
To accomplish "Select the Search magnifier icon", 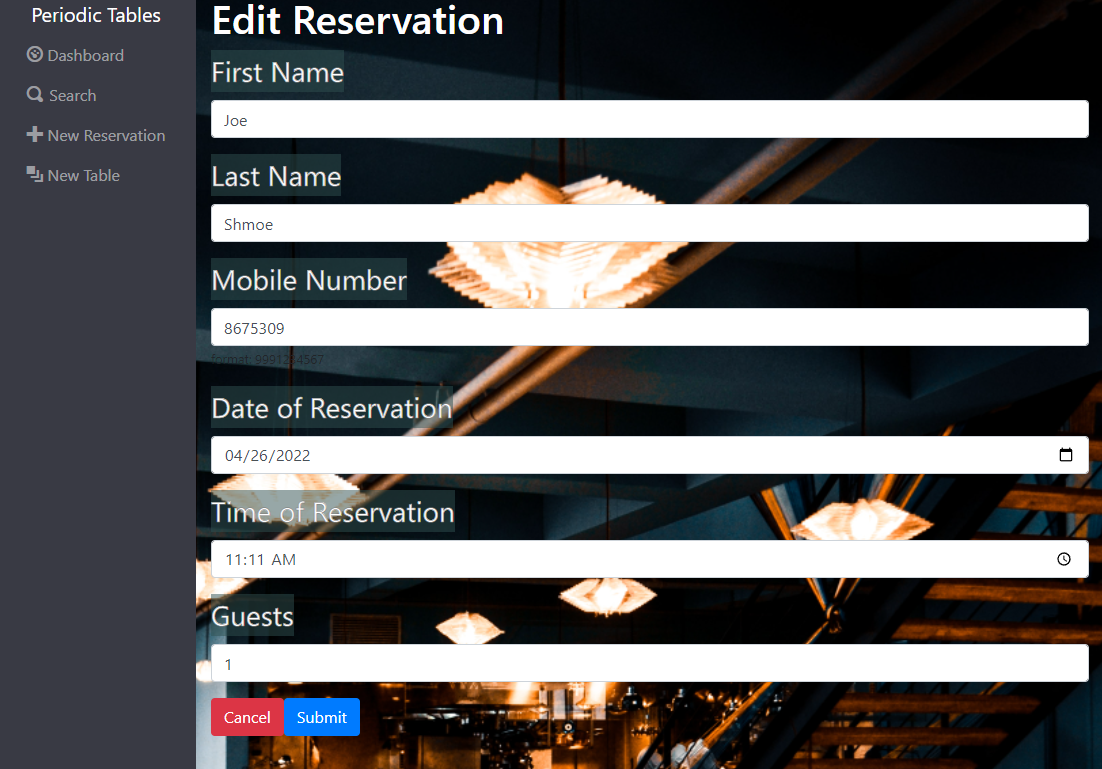I will point(33,95).
